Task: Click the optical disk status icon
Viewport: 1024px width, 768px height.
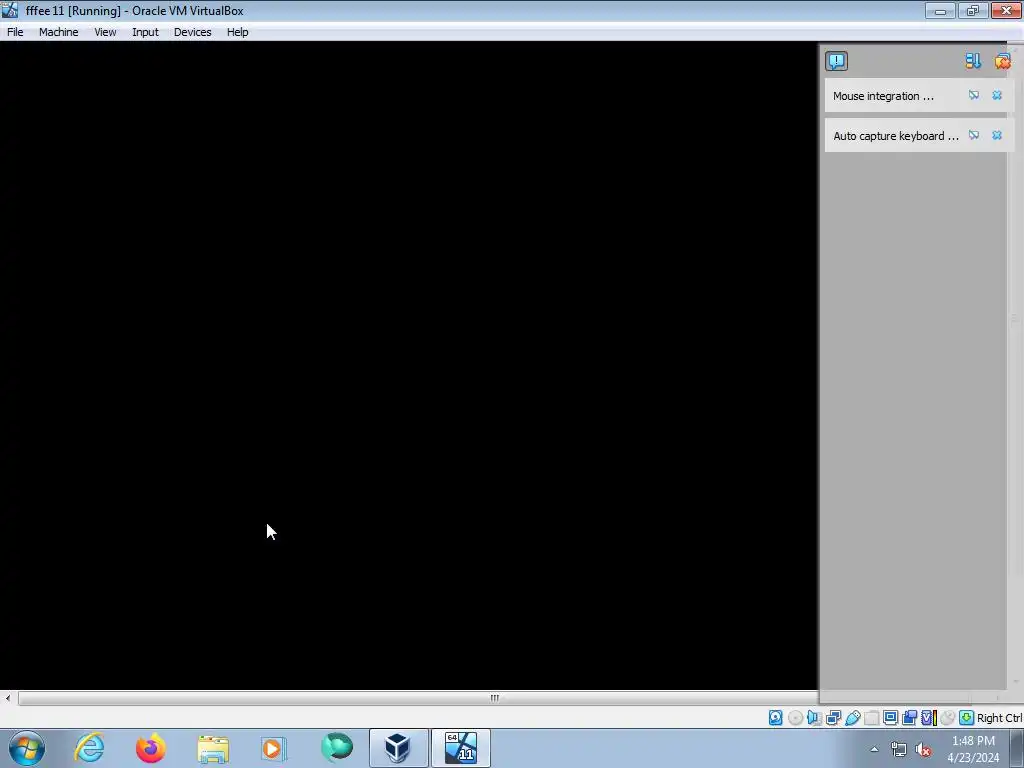Action: [795, 718]
